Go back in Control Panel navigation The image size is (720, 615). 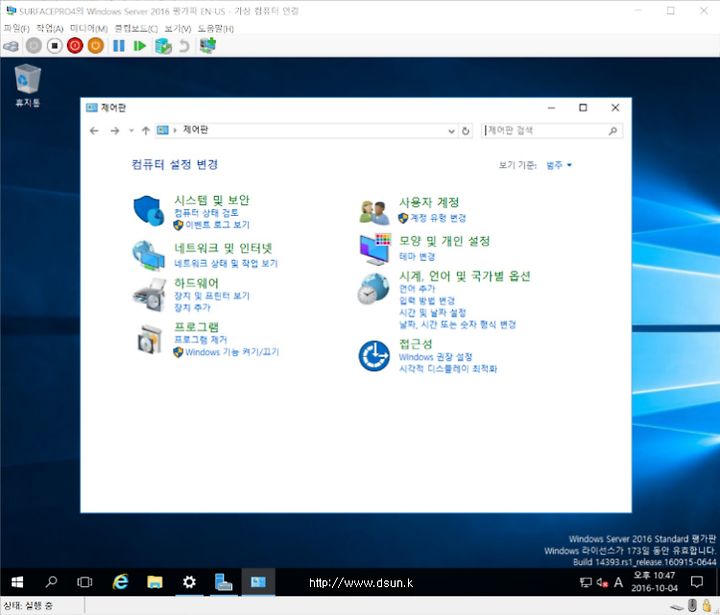point(94,131)
